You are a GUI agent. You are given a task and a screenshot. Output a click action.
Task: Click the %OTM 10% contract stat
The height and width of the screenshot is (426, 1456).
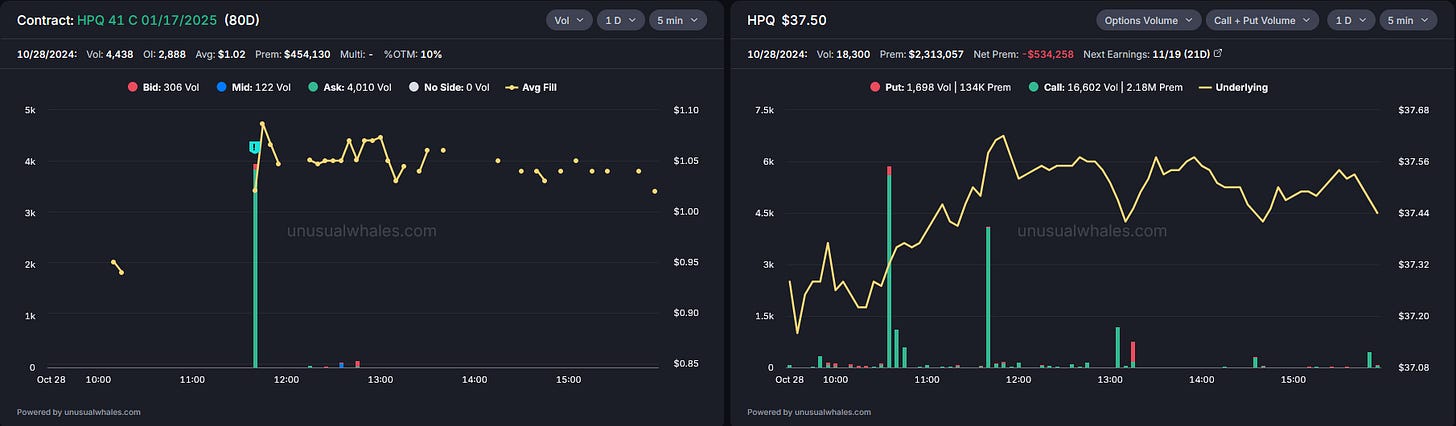[x=412, y=53]
